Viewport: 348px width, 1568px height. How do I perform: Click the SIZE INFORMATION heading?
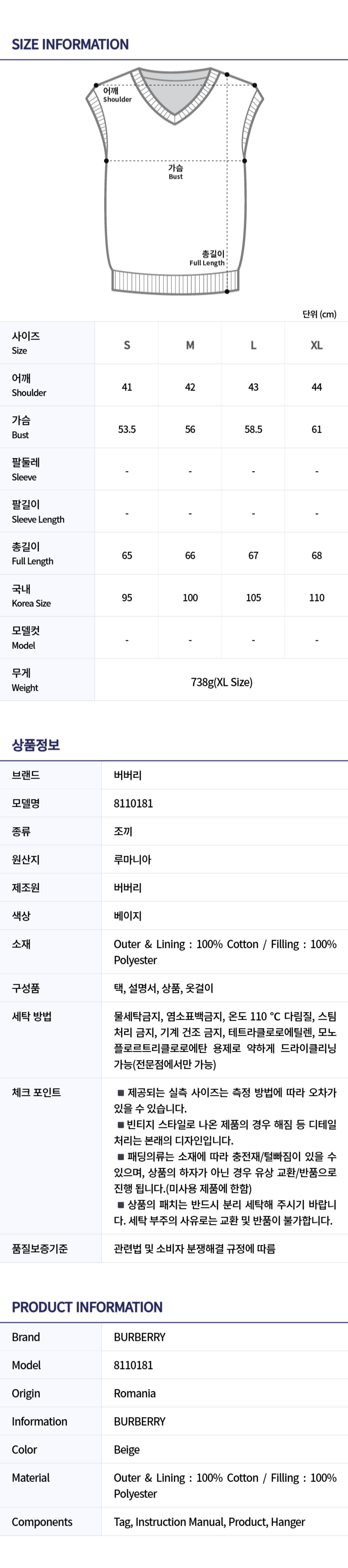click(x=70, y=45)
